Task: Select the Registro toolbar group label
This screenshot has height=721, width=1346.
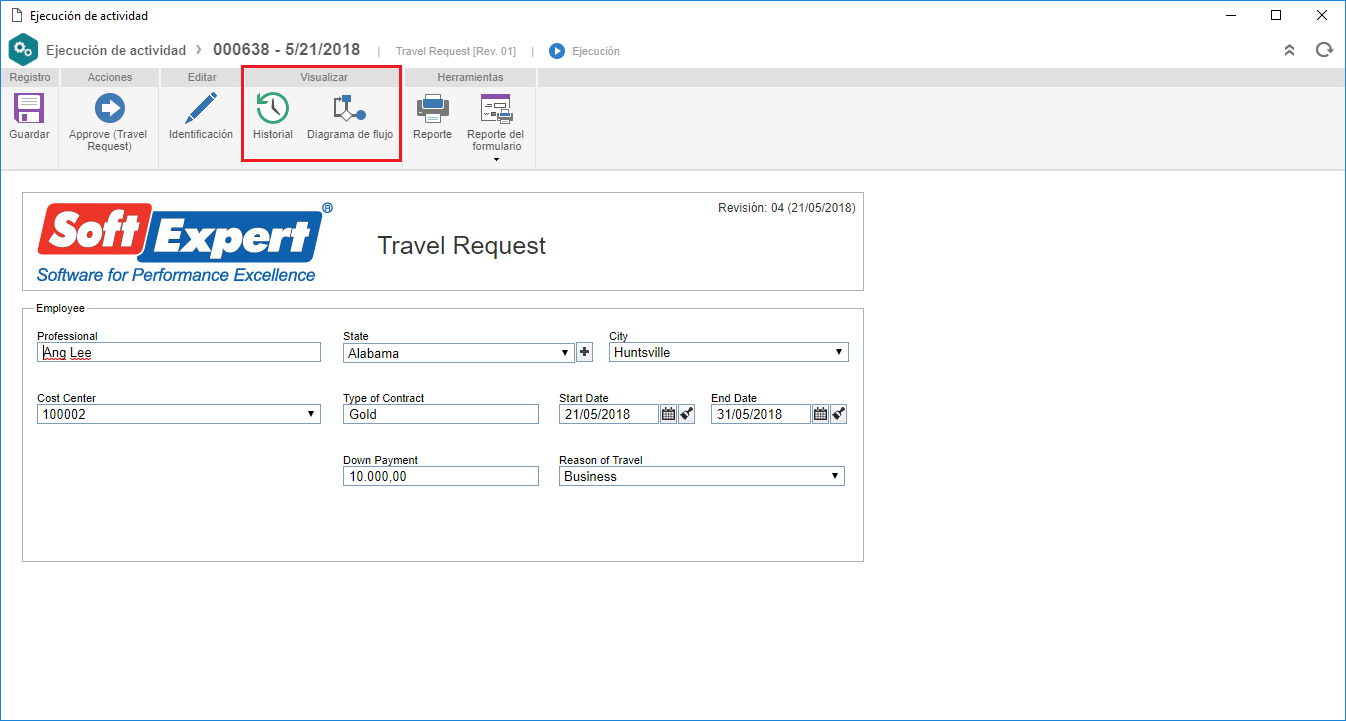Action: pos(30,77)
